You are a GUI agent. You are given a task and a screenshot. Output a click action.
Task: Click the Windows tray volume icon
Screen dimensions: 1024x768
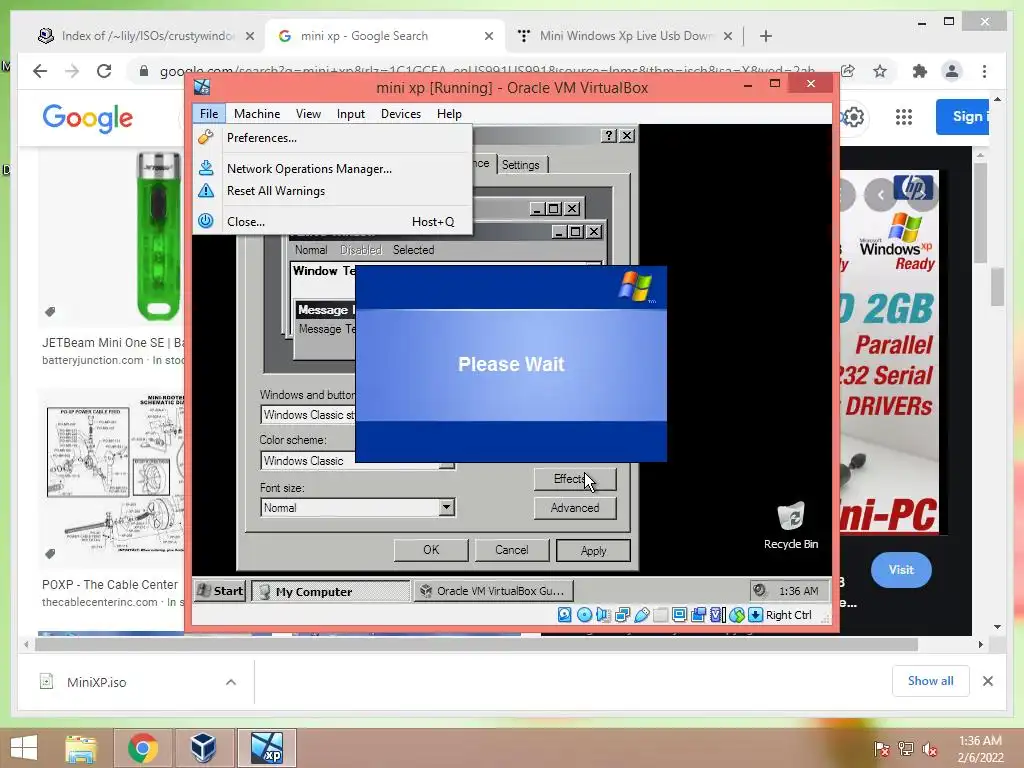(929, 748)
